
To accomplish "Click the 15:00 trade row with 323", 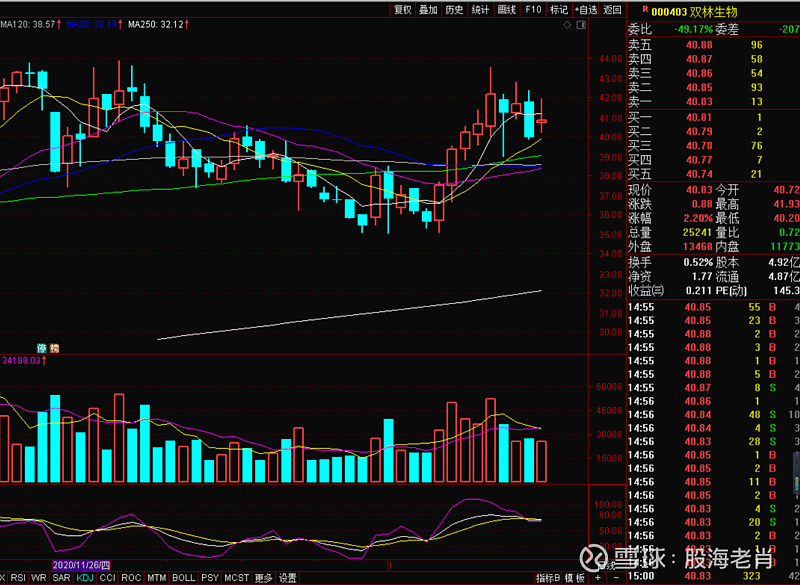I will [x=713, y=576].
